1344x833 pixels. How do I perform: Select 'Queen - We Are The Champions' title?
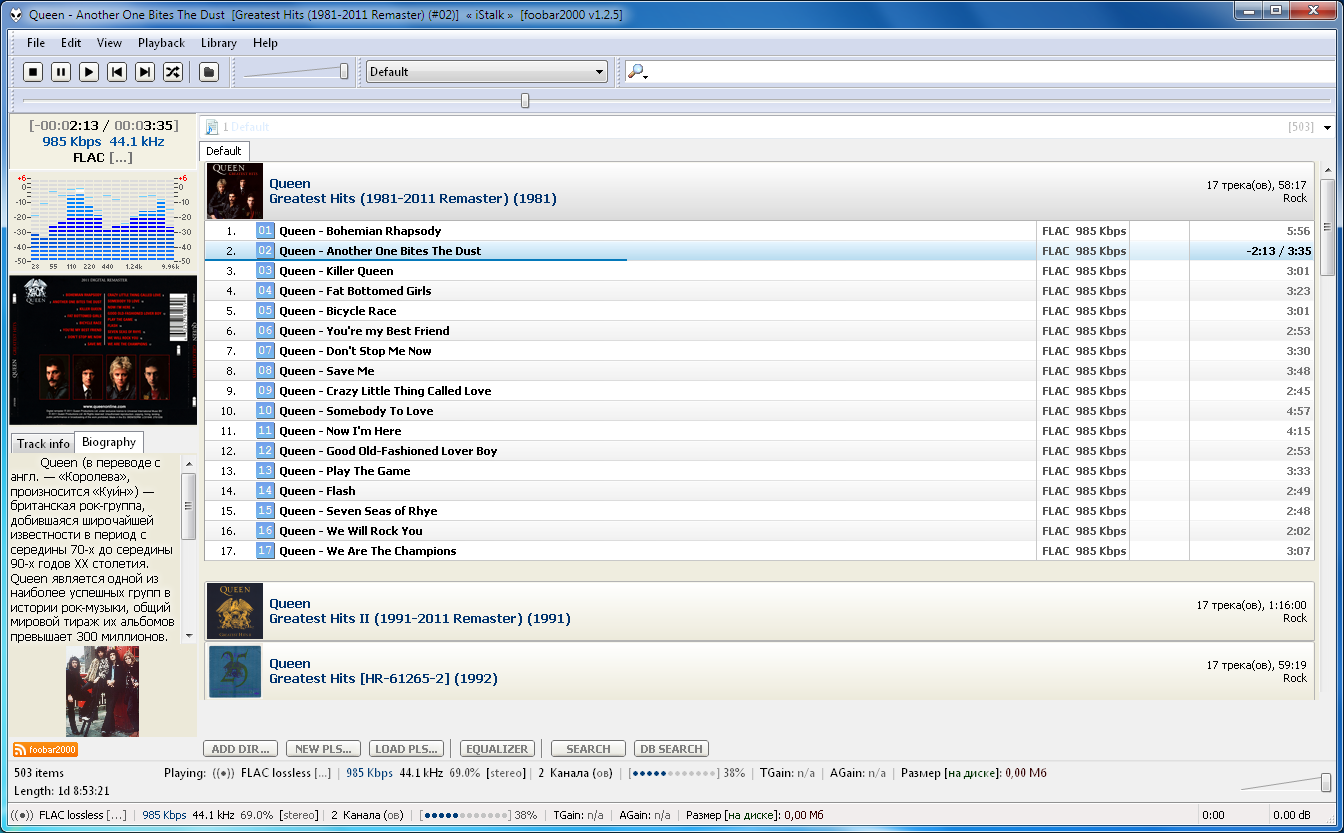tap(368, 551)
